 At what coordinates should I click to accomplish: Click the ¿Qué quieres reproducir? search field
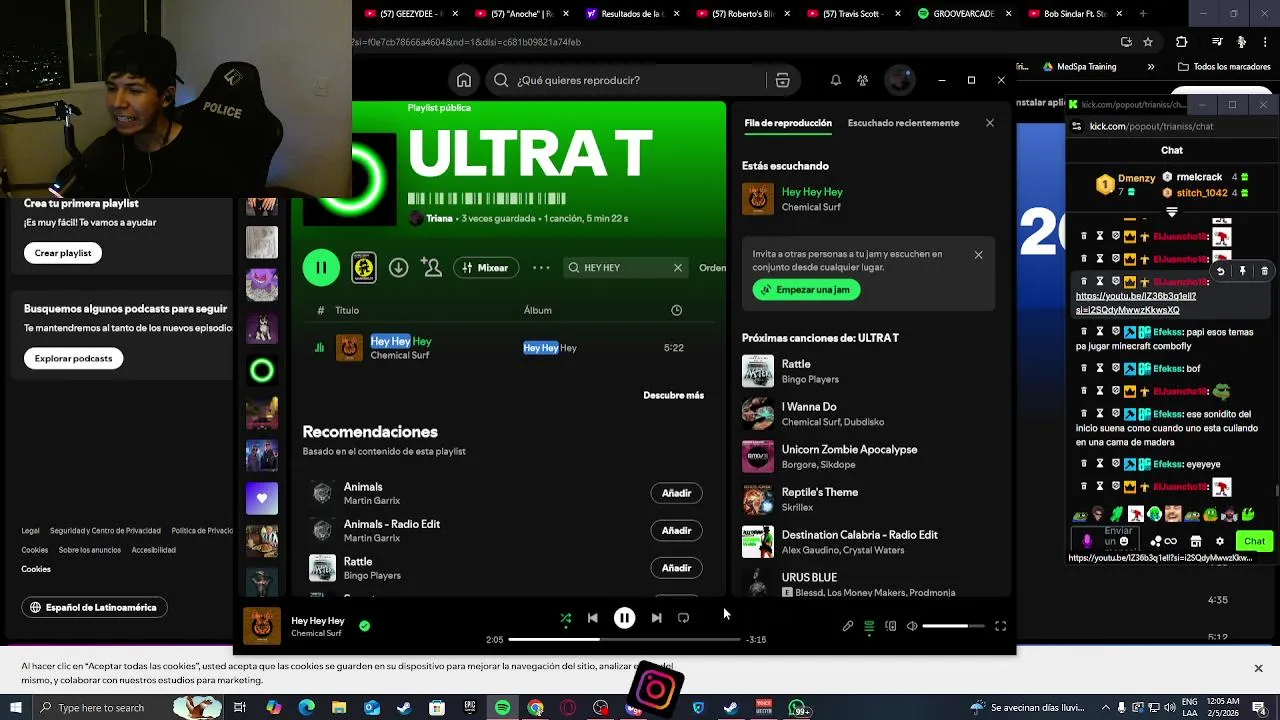tap(628, 80)
